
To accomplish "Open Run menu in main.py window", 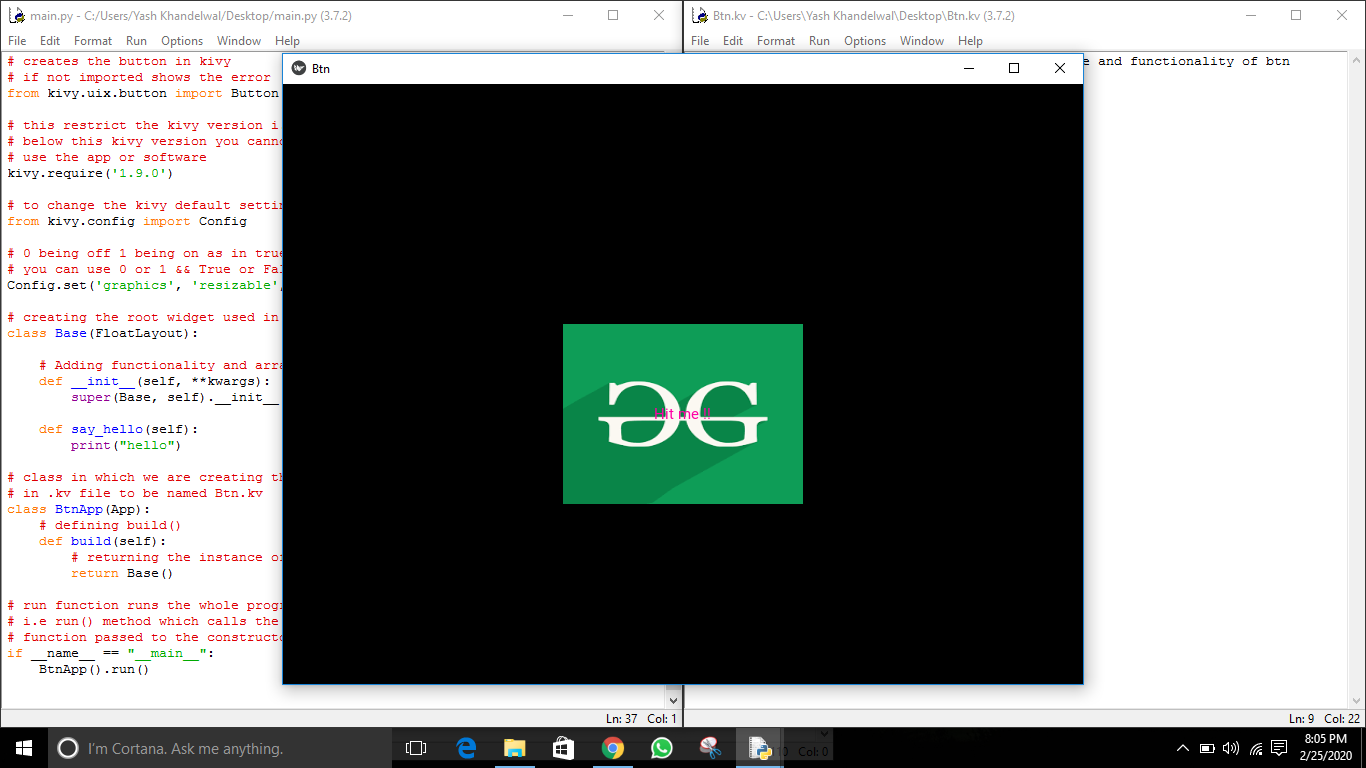I will [136, 41].
